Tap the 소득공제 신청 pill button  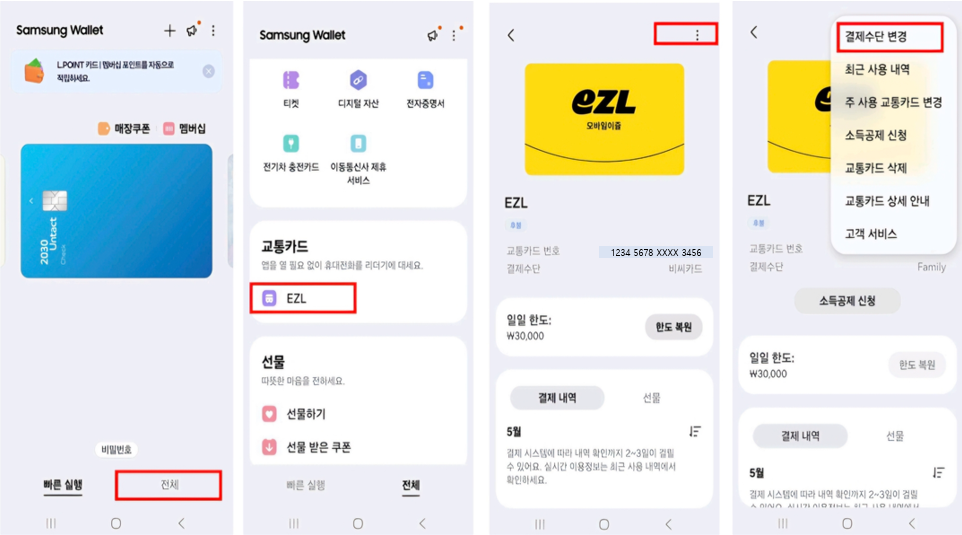847,301
